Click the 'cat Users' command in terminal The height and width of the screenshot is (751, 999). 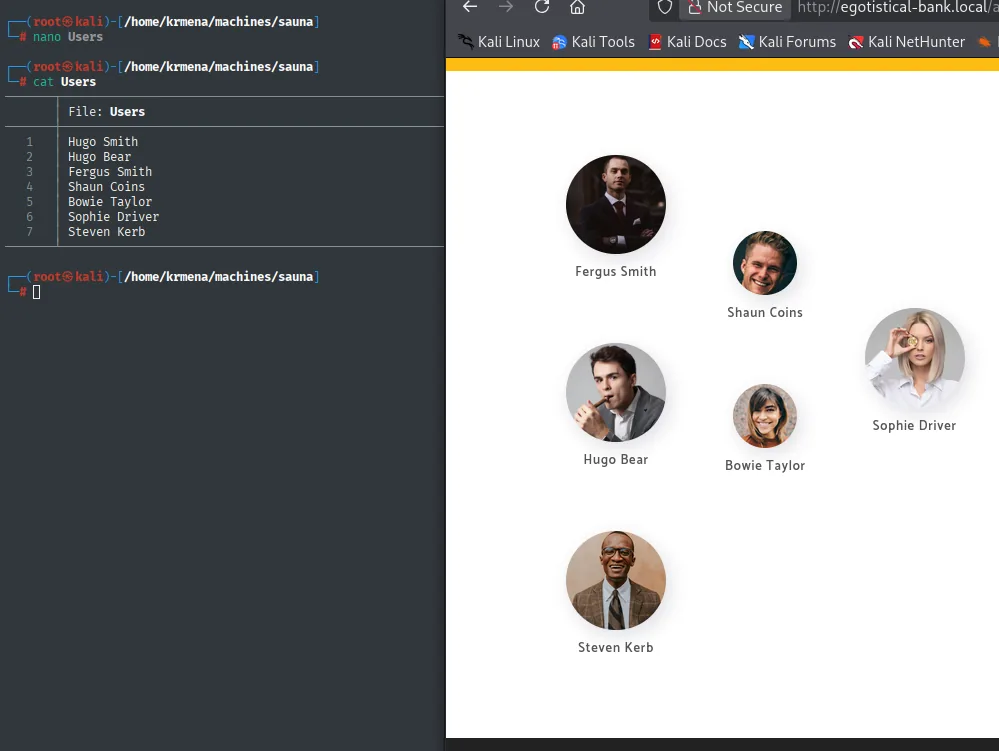(64, 82)
